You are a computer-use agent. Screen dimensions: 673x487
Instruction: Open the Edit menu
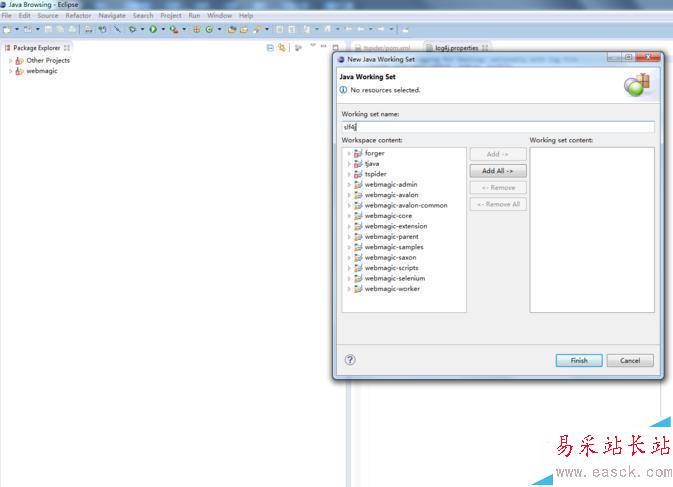(x=24, y=15)
